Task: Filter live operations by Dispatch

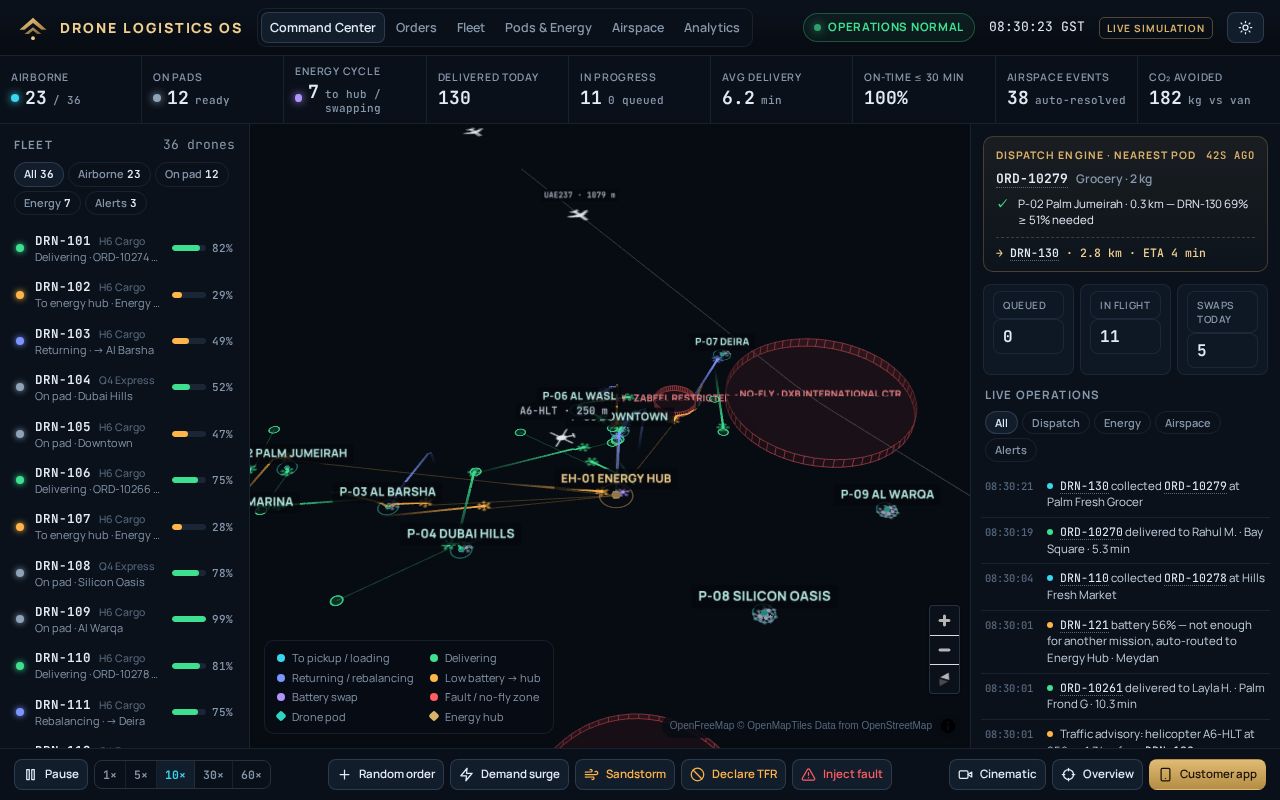Action: [x=1055, y=423]
